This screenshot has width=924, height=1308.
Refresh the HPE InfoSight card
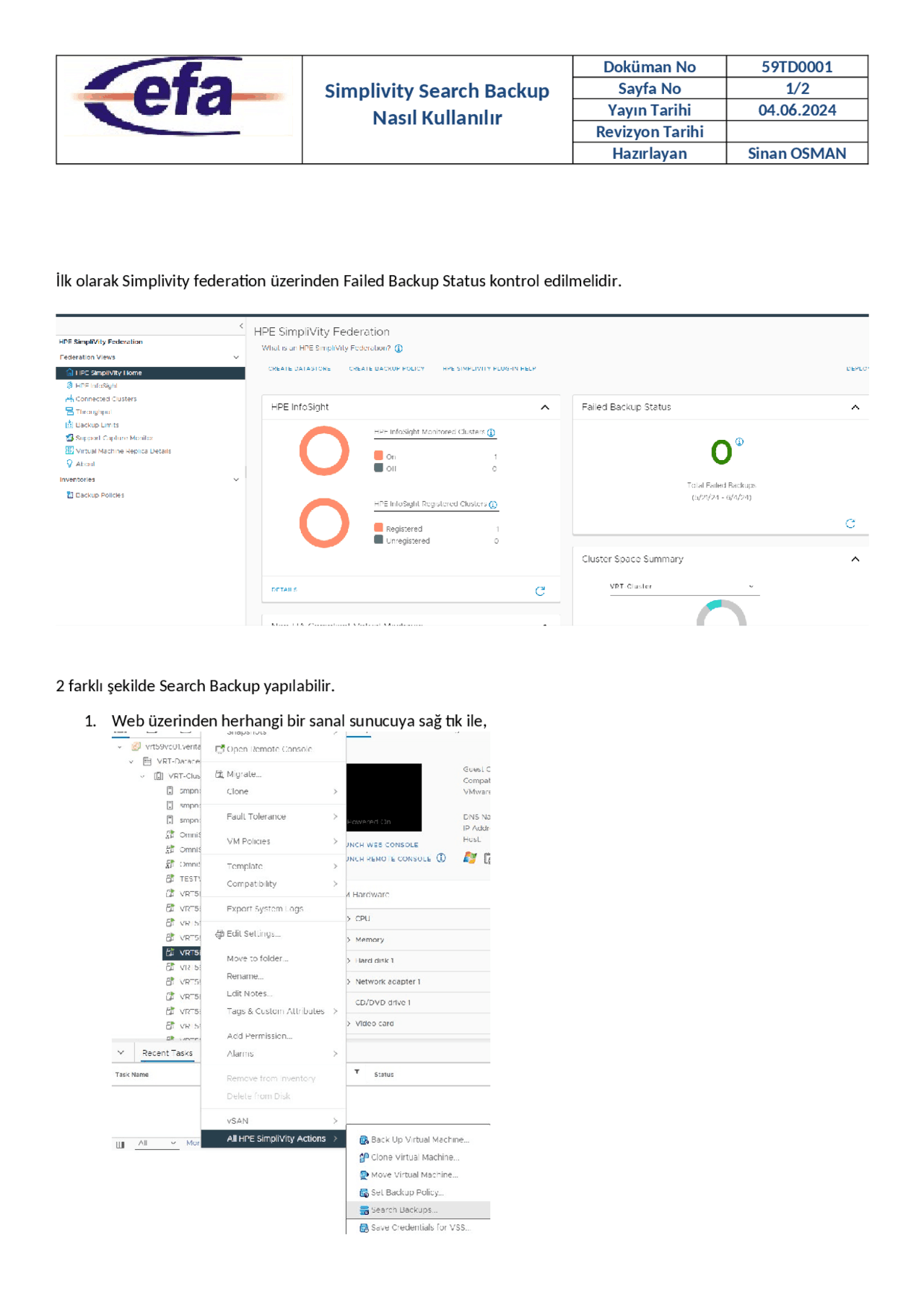click(x=540, y=591)
